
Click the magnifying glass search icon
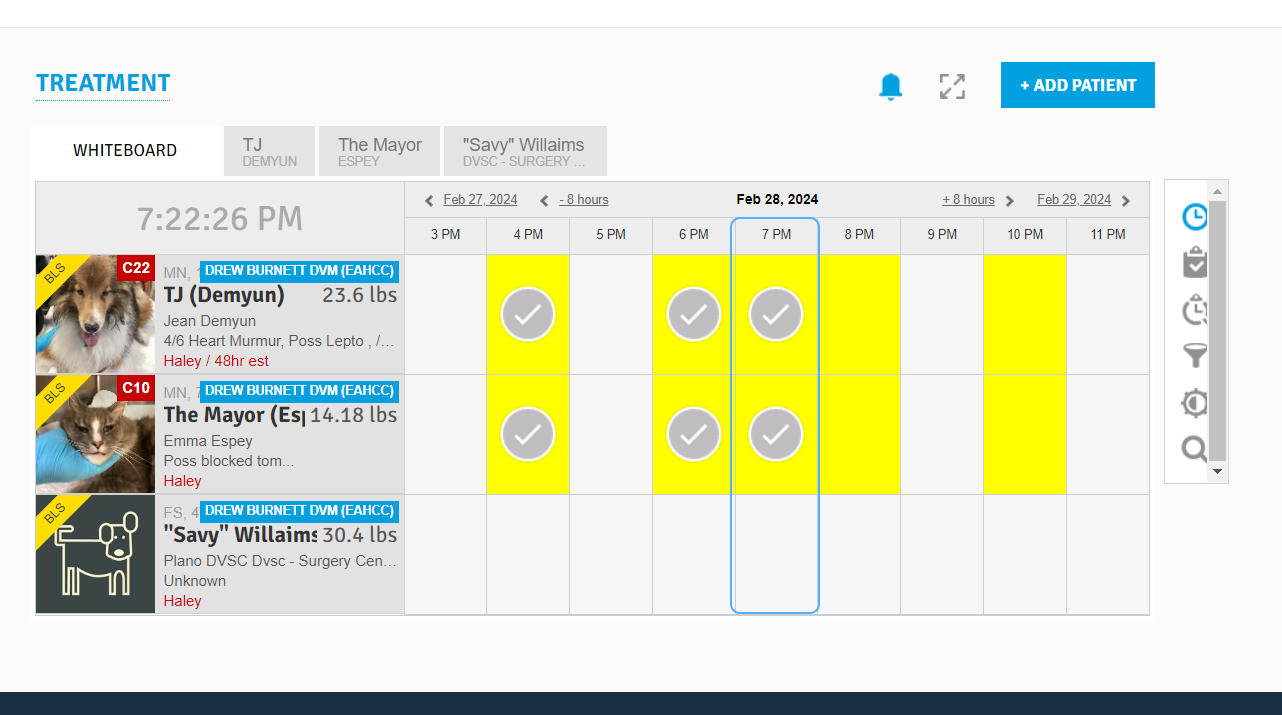(1195, 449)
